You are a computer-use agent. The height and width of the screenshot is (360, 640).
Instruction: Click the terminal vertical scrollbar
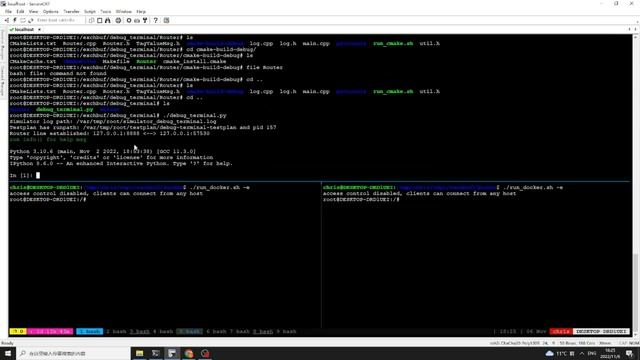tap(636, 186)
